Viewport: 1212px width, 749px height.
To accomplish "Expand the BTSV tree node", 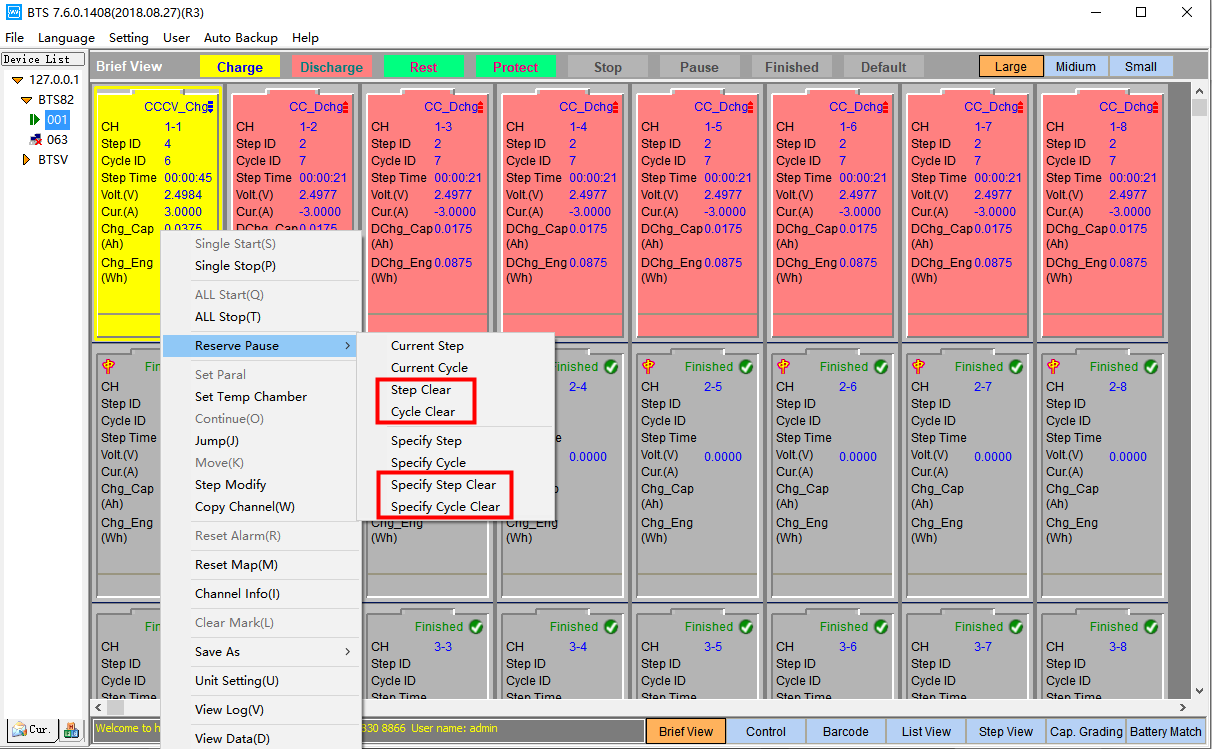I will pyautogui.click(x=27, y=159).
